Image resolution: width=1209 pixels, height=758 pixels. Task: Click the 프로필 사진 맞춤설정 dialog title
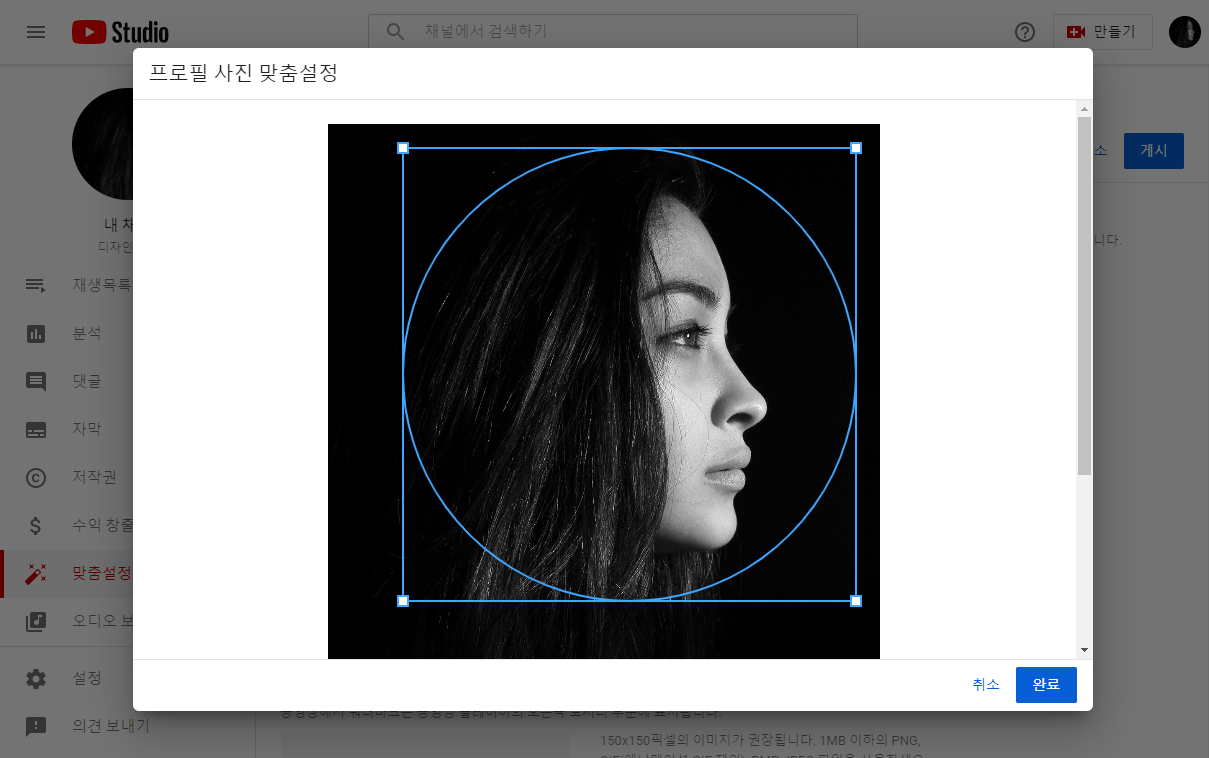[x=243, y=73]
